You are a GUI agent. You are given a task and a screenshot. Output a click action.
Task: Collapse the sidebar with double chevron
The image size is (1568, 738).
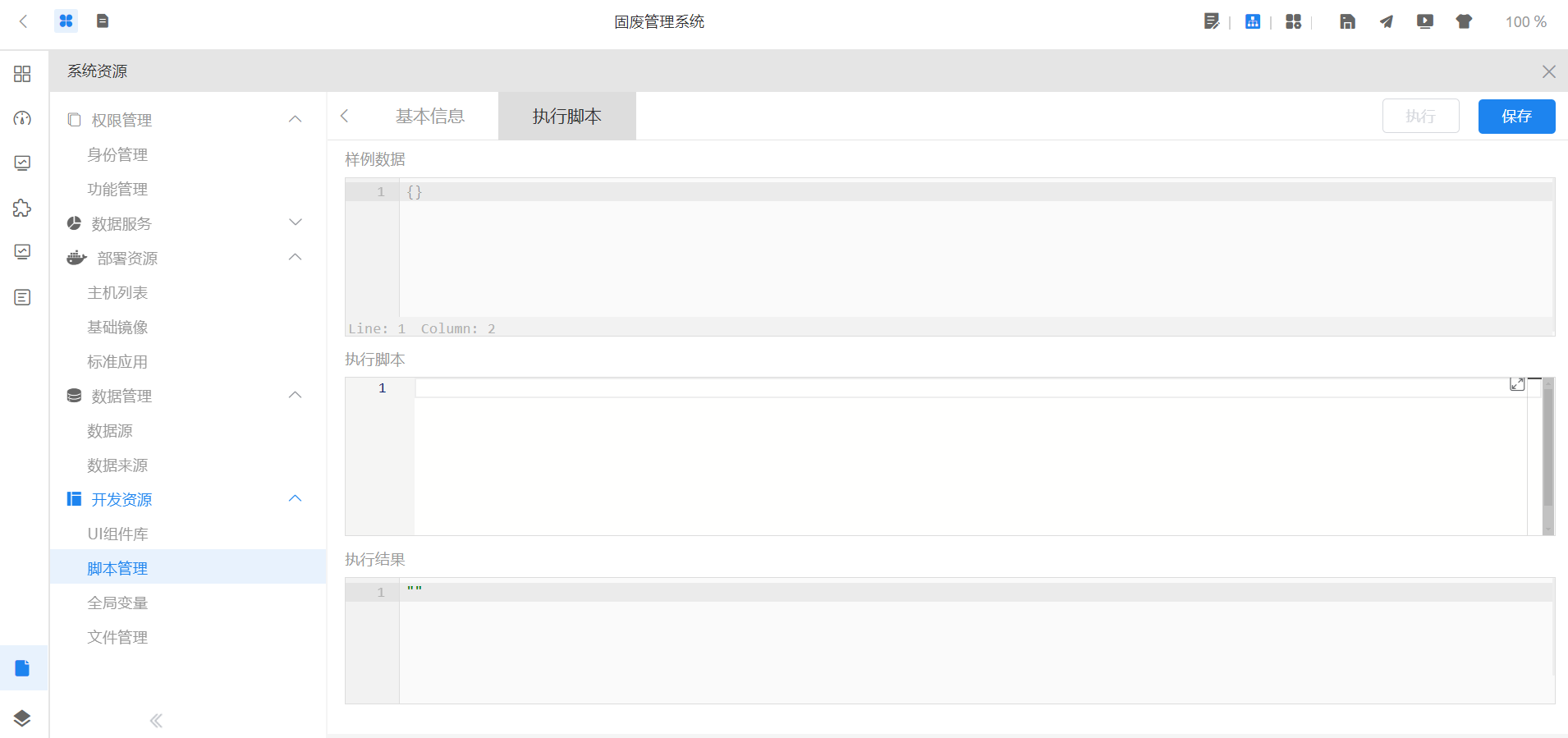click(x=156, y=721)
